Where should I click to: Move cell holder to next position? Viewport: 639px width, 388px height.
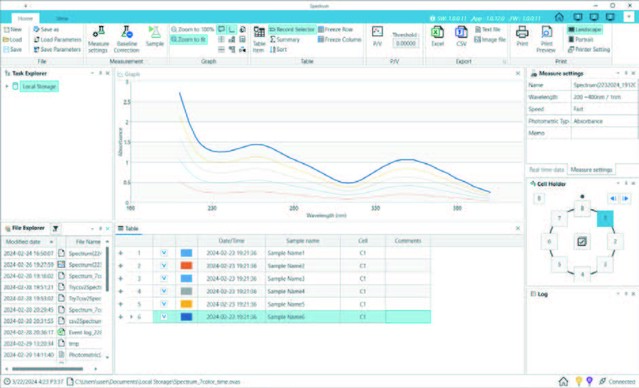click(626, 198)
